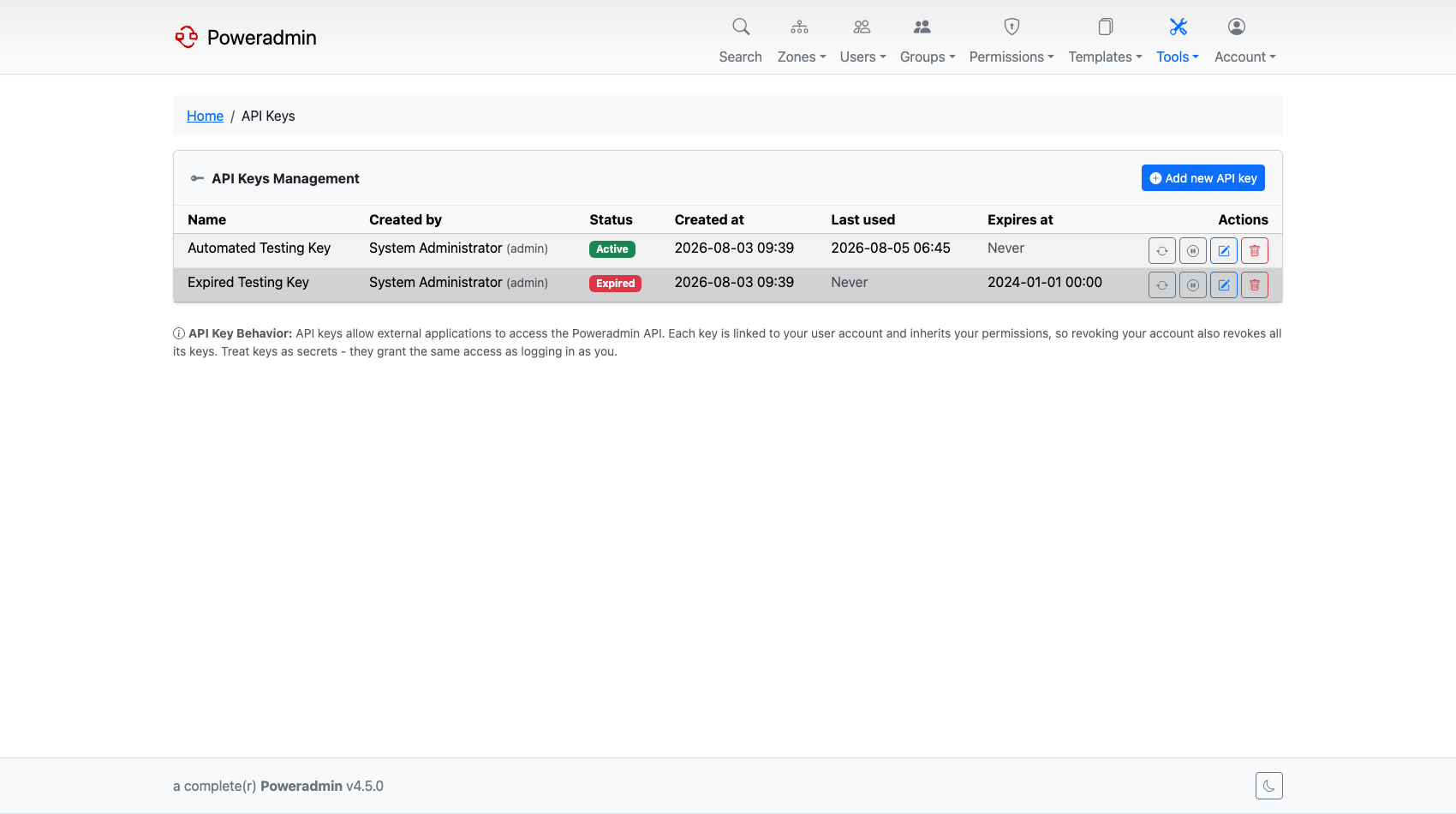Screen dimensions: 1456x814
Task: Delete the Expired Testing Key
Action: (x=1254, y=285)
